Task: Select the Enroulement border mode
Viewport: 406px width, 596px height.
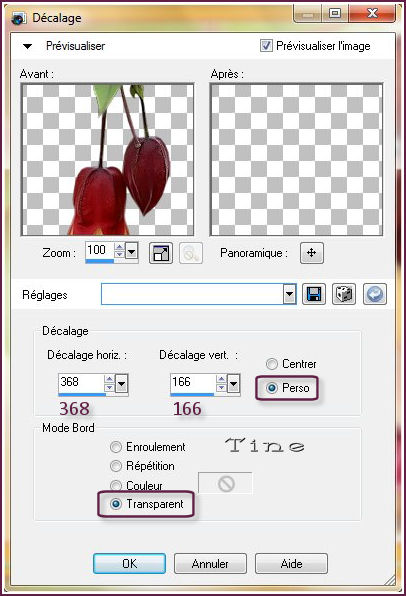Action: [116, 447]
